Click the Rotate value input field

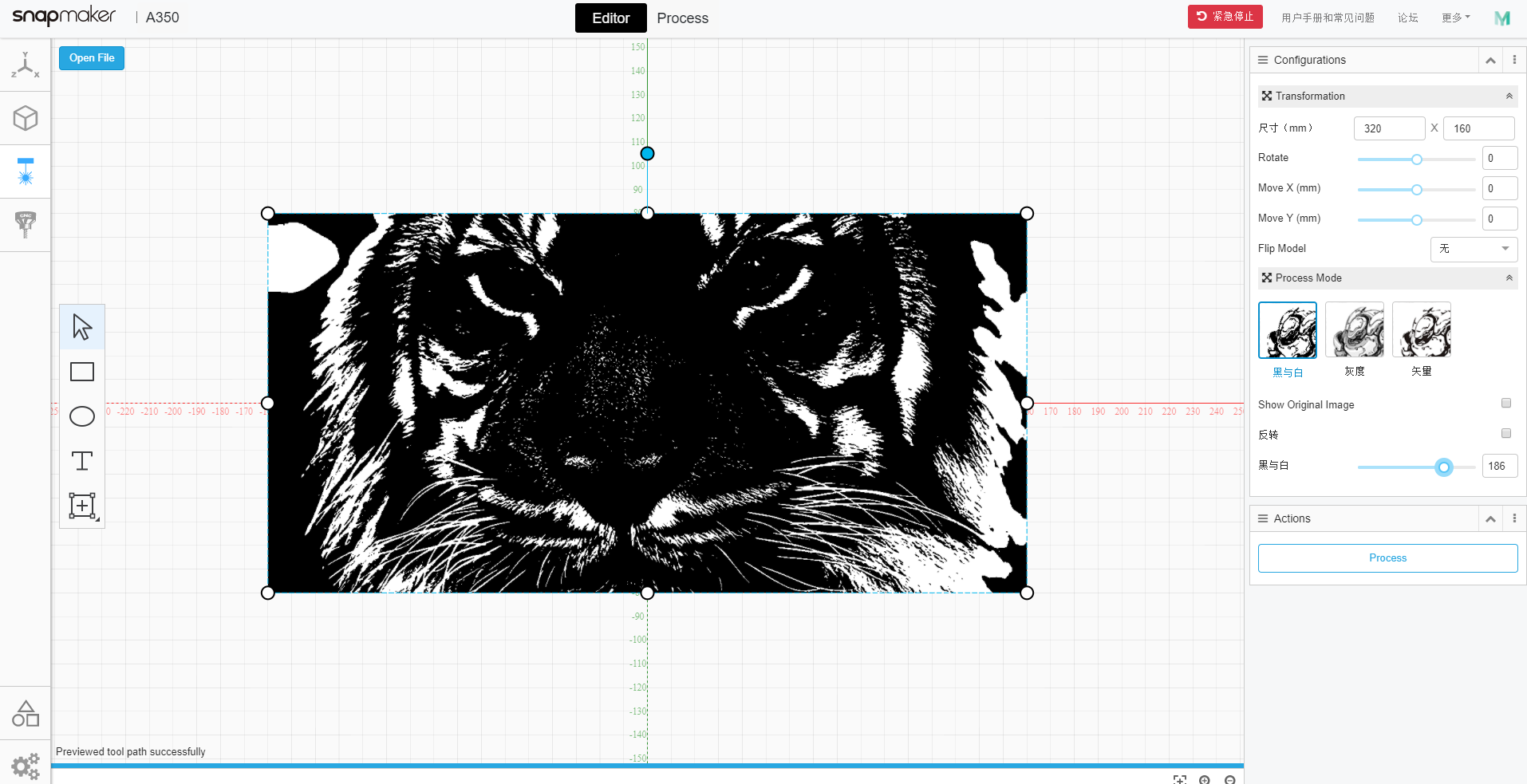click(x=1500, y=158)
